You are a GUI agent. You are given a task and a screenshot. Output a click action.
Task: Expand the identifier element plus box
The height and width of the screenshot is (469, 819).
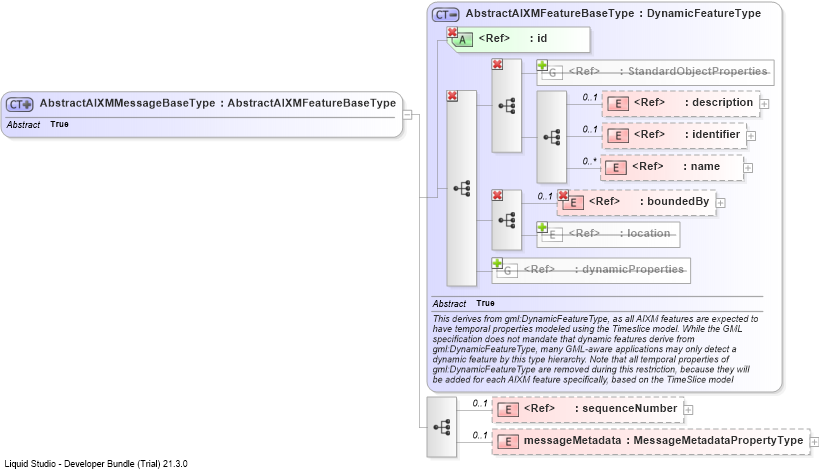(751, 136)
